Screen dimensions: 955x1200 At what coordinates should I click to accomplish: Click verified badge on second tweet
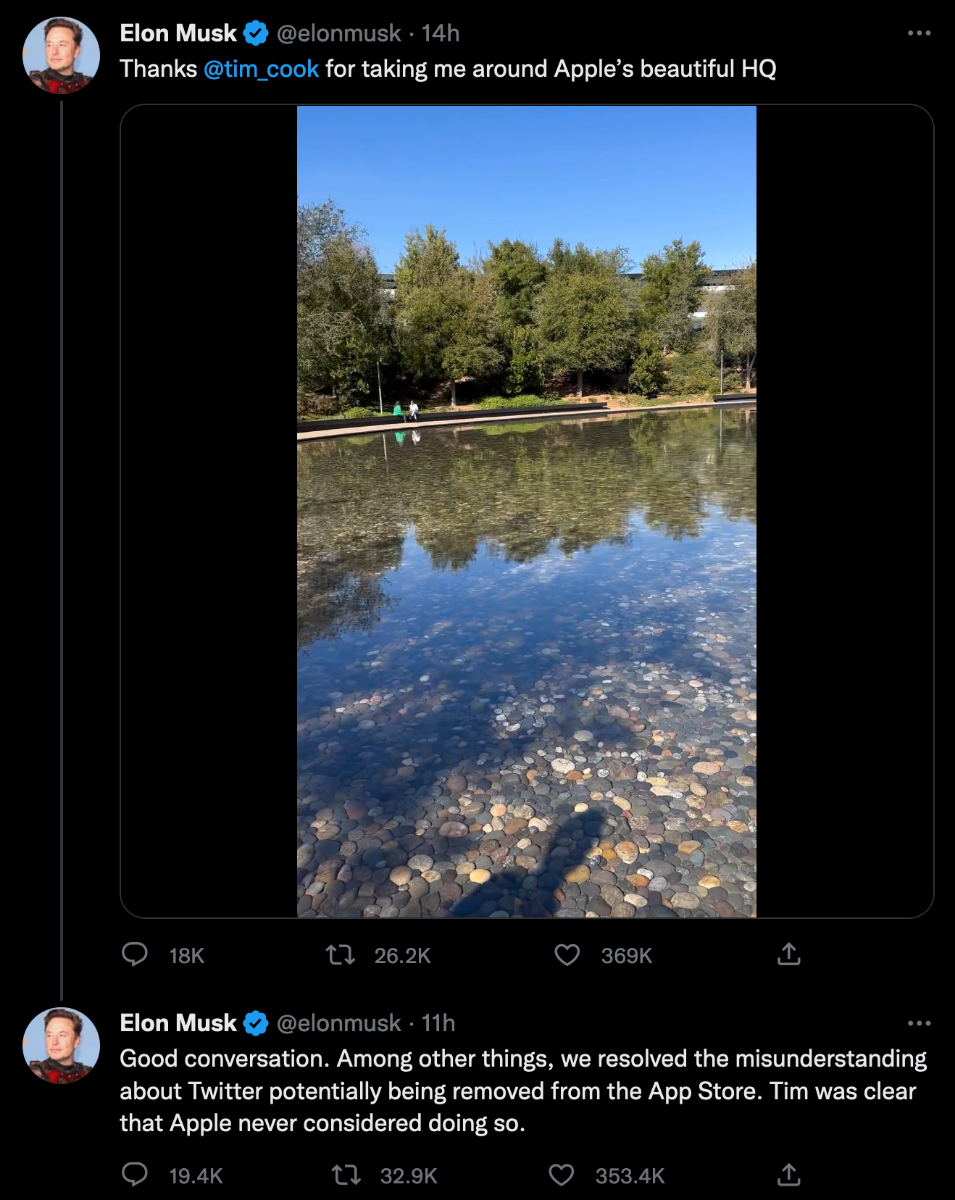click(256, 1023)
